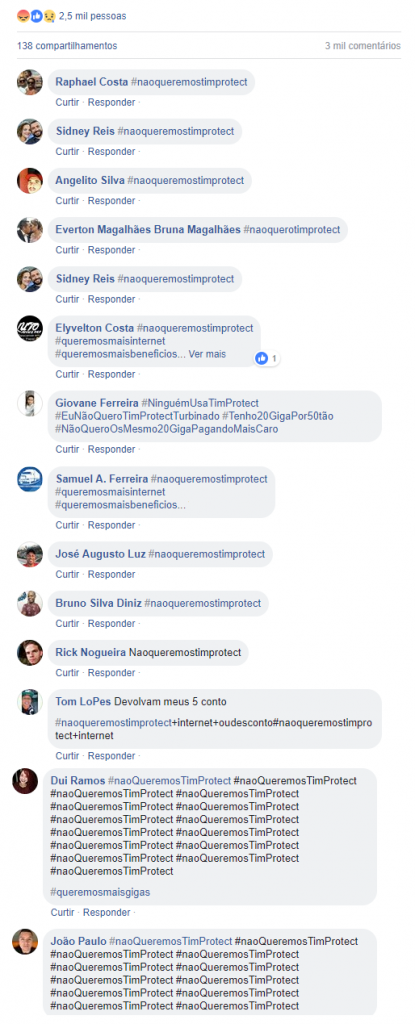Click Dui Ramos's profile picture
This screenshot has height=1024, width=415.
[25, 781]
